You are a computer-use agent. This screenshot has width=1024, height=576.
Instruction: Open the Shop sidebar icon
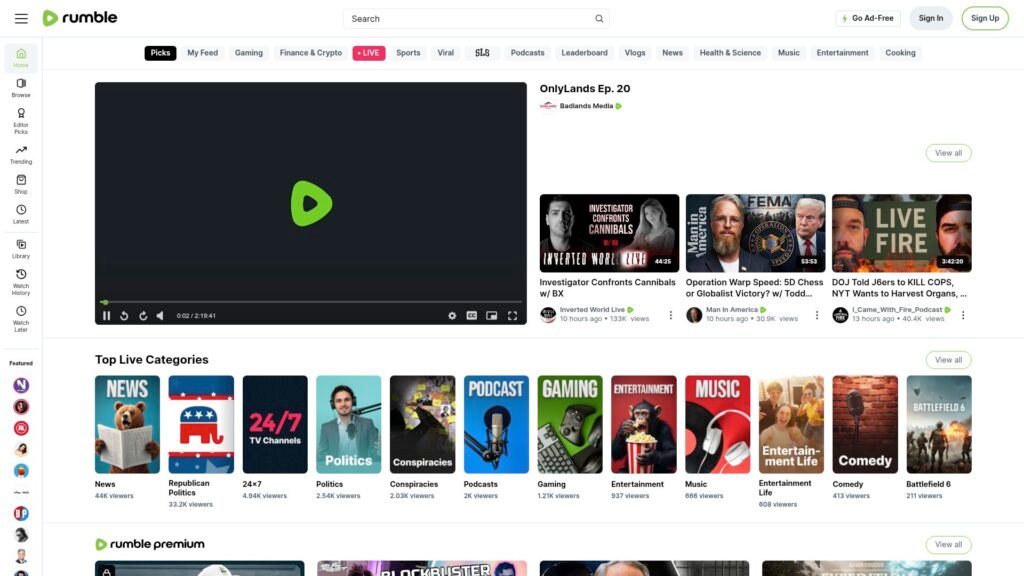pyautogui.click(x=21, y=184)
